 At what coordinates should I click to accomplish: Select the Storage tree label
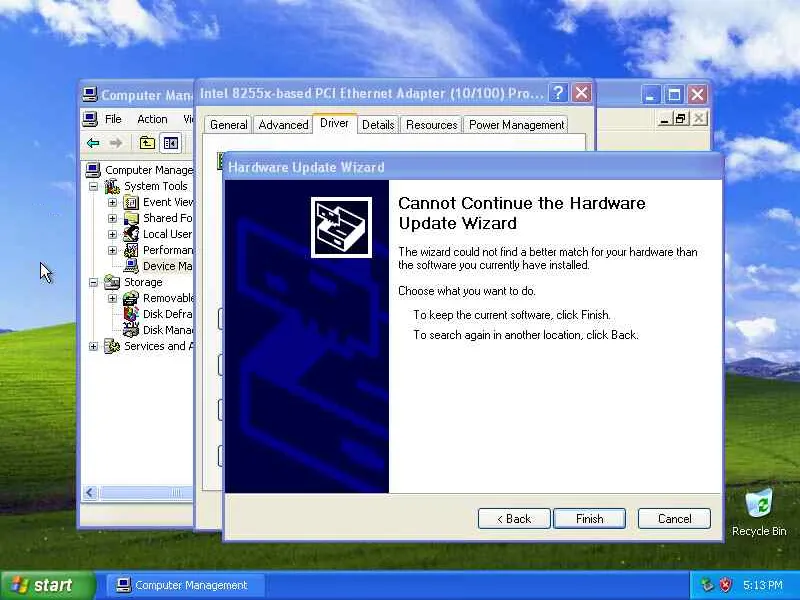[143, 282]
